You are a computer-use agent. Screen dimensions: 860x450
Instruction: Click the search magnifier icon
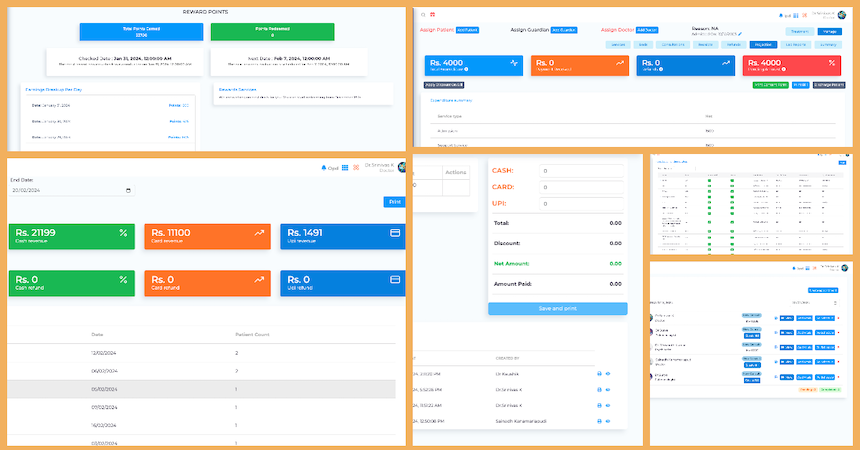pos(423,14)
